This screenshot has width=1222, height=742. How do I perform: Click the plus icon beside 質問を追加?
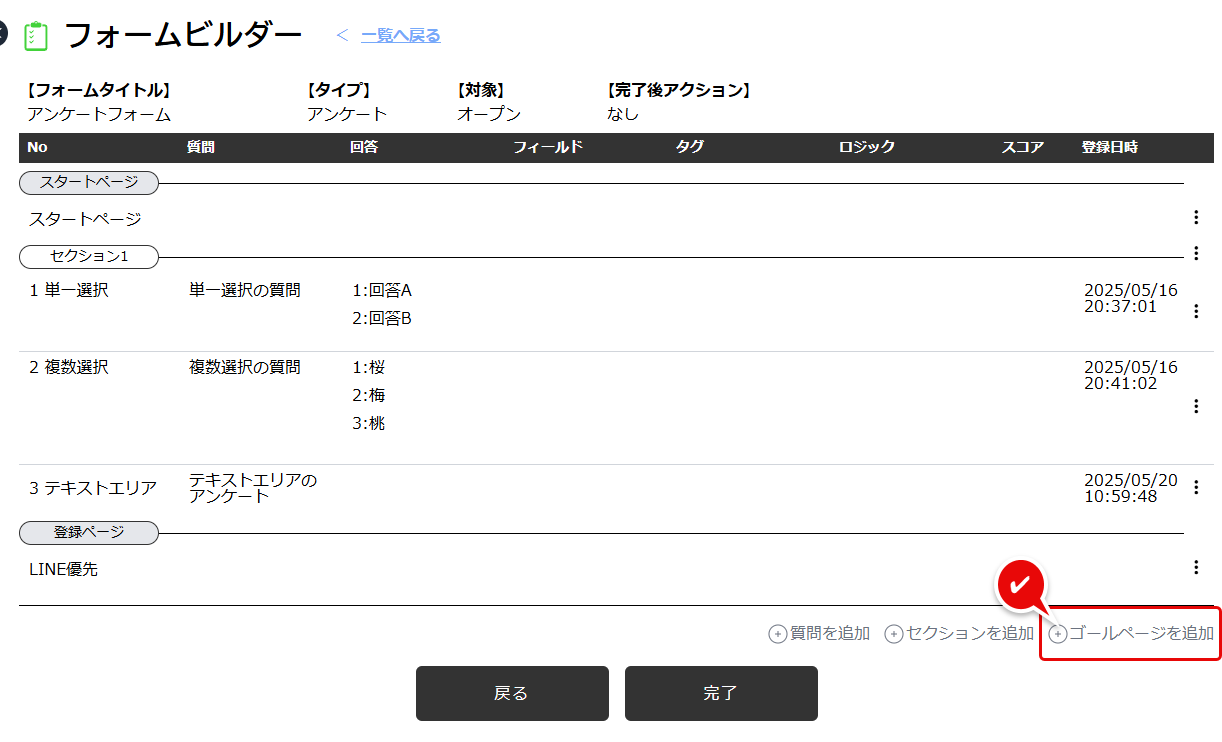tap(777, 634)
